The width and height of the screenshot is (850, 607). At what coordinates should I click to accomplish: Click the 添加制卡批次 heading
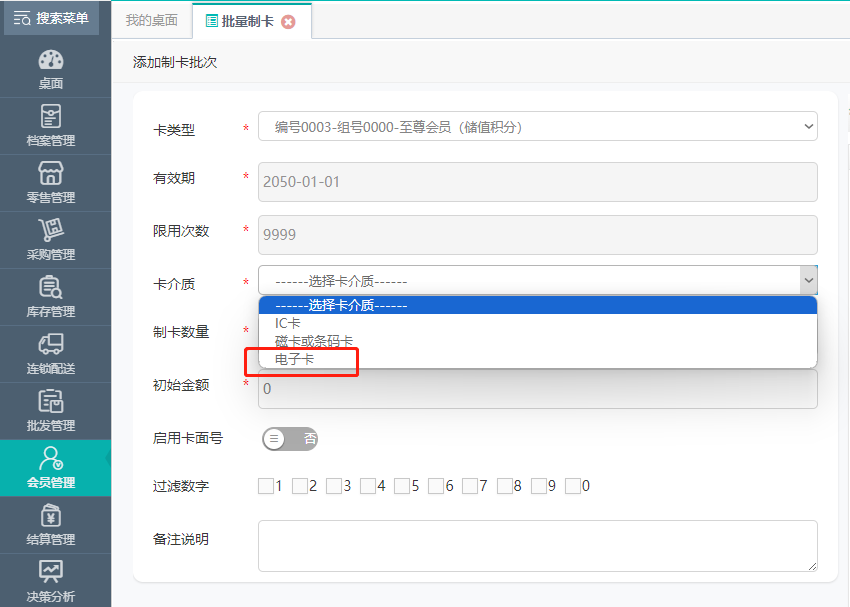click(x=175, y=62)
